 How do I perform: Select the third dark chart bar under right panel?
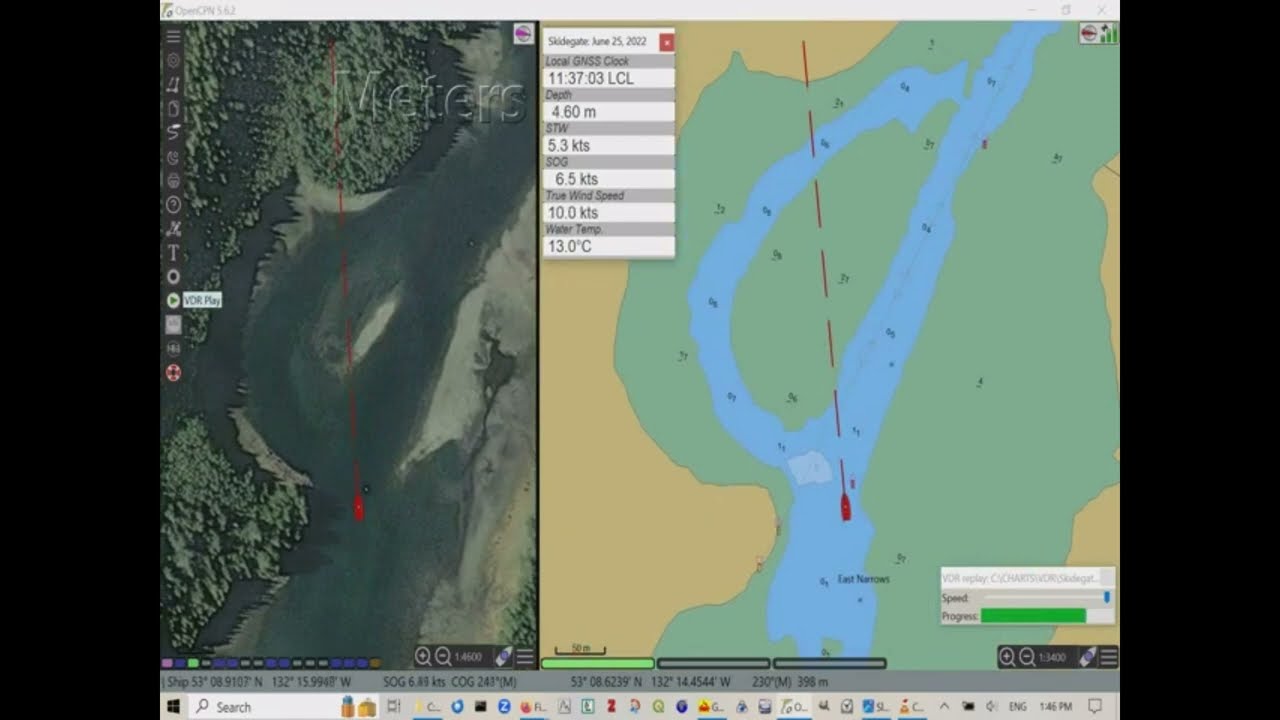point(830,663)
